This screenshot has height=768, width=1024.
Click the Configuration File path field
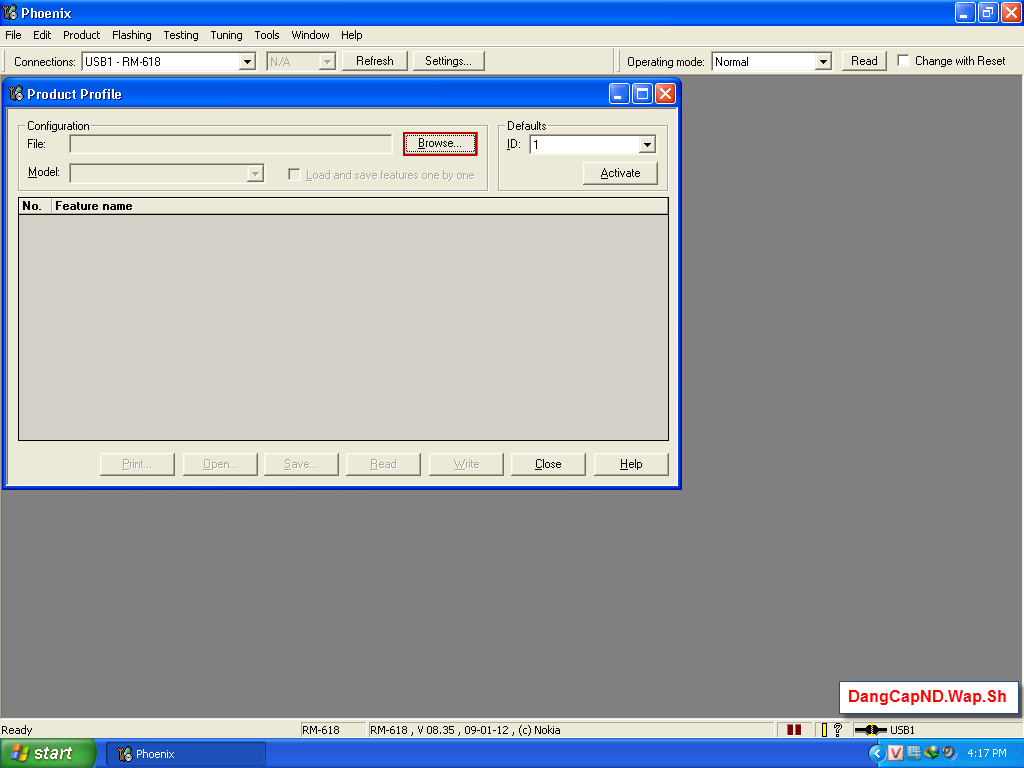[x=231, y=144]
